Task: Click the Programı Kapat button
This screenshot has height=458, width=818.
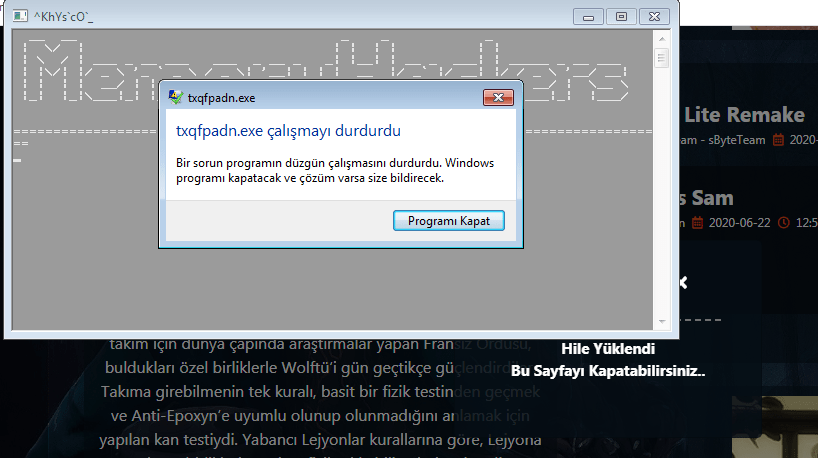Action: pyautogui.click(x=449, y=221)
